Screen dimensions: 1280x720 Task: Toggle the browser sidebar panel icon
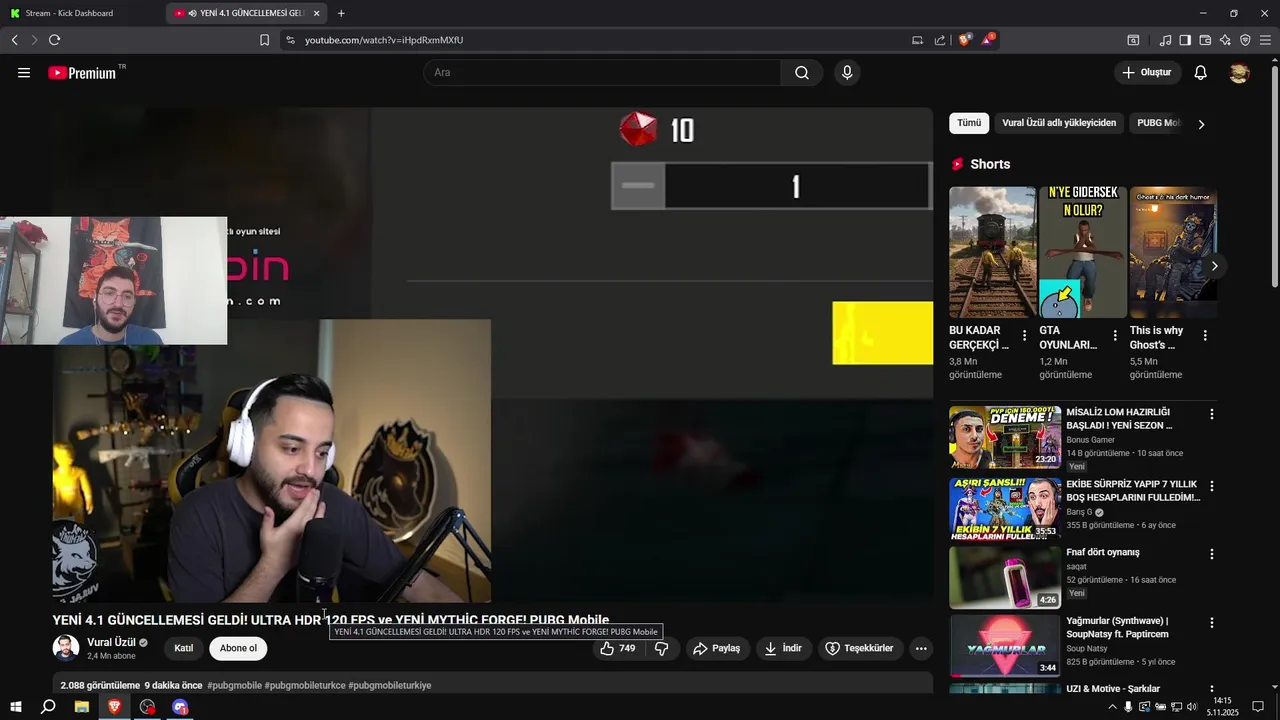point(1185,40)
